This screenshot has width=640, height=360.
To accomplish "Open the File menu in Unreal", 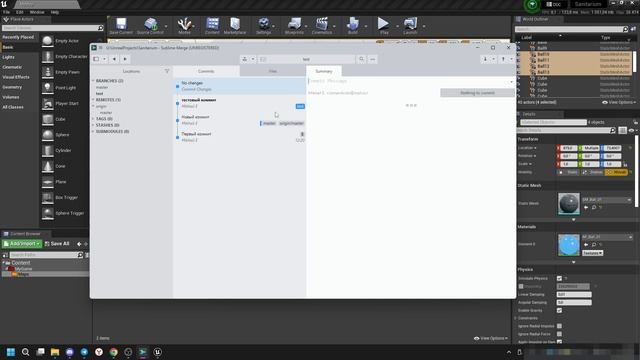I will tap(7, 12).
